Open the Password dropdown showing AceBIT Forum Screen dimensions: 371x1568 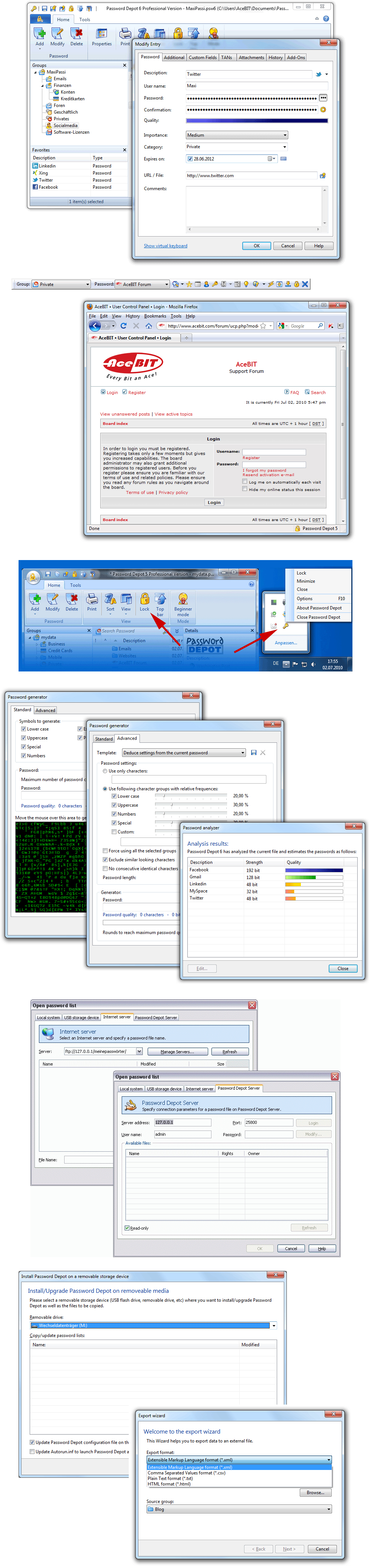pyautogui.click(x=142, y=284)
